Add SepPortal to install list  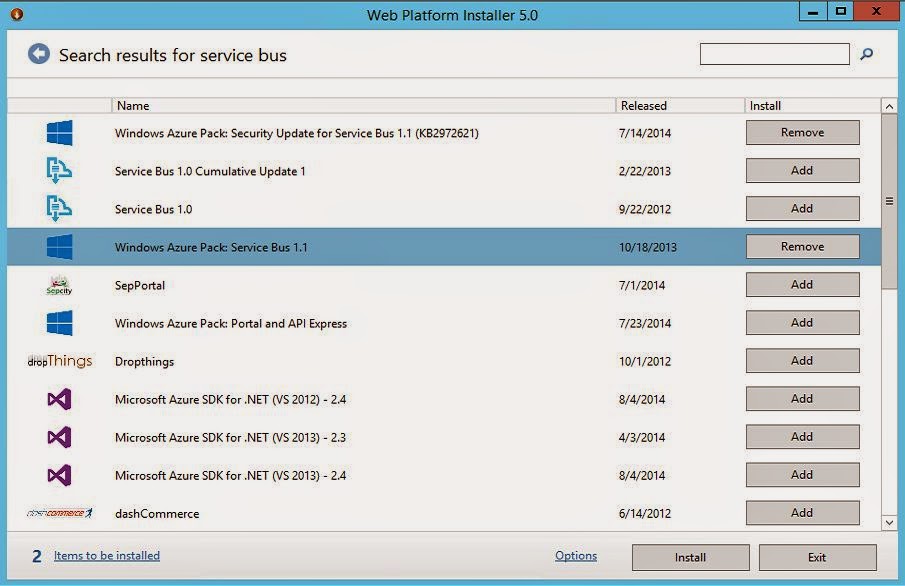[x=802, y=285]
